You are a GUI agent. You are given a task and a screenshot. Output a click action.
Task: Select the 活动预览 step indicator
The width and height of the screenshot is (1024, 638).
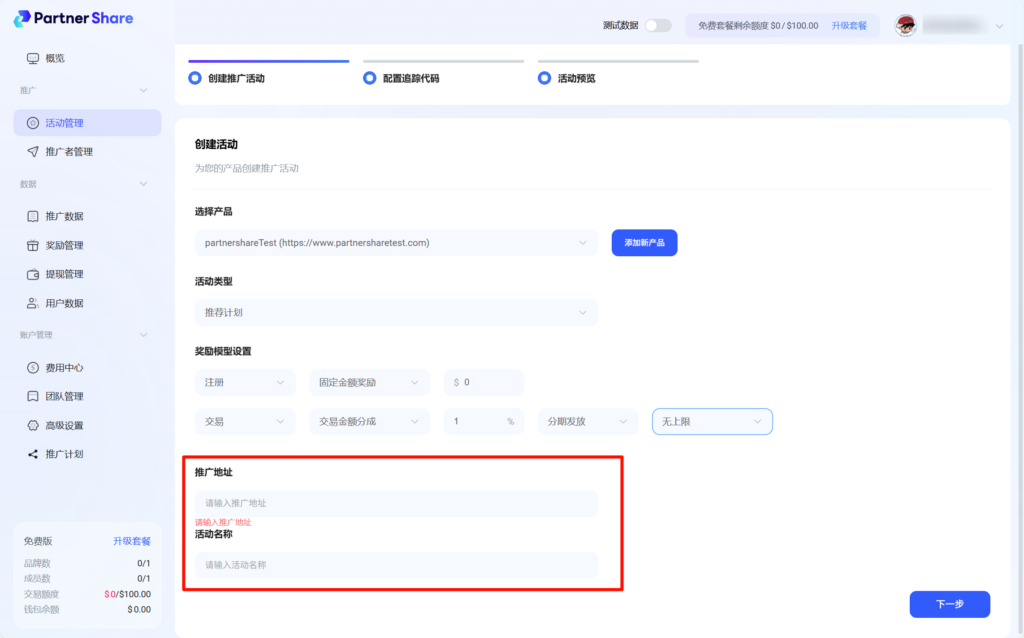click(545, 78)
